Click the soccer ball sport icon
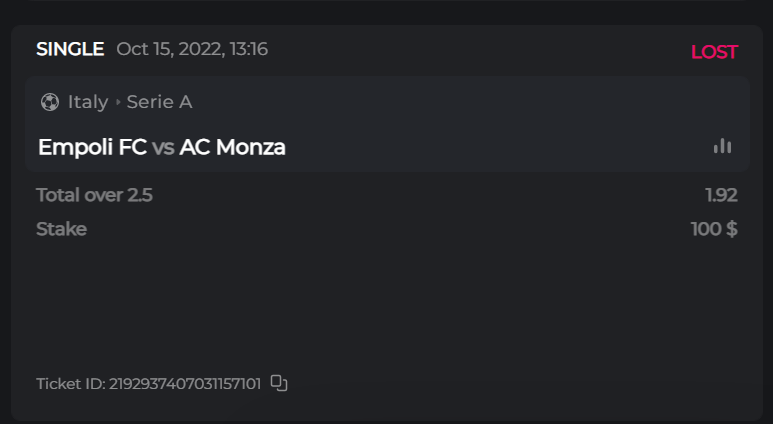The width and height of the screenshot is (773, 424). tap(49, 102)
